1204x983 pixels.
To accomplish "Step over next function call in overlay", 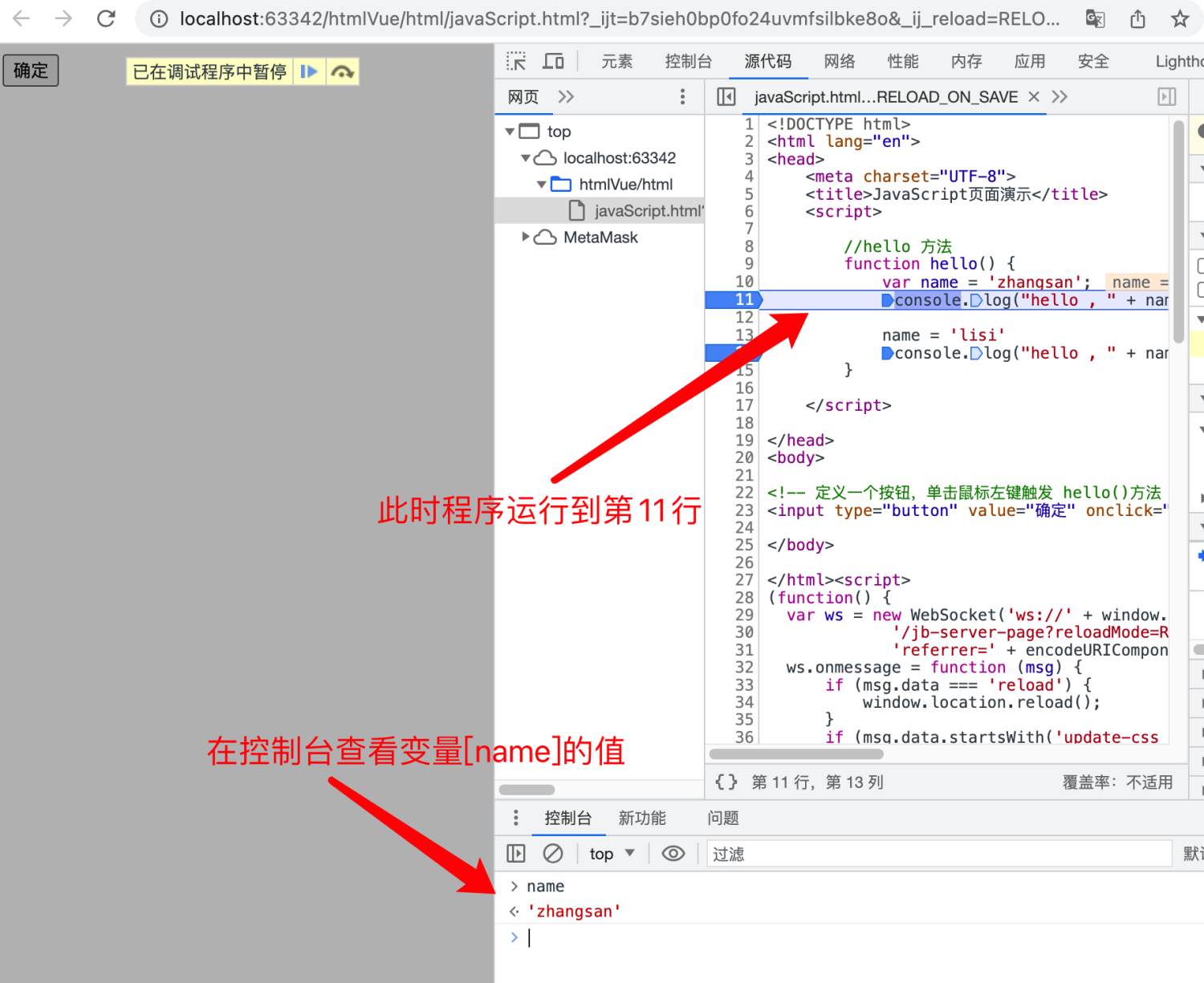I will [343, 72].
